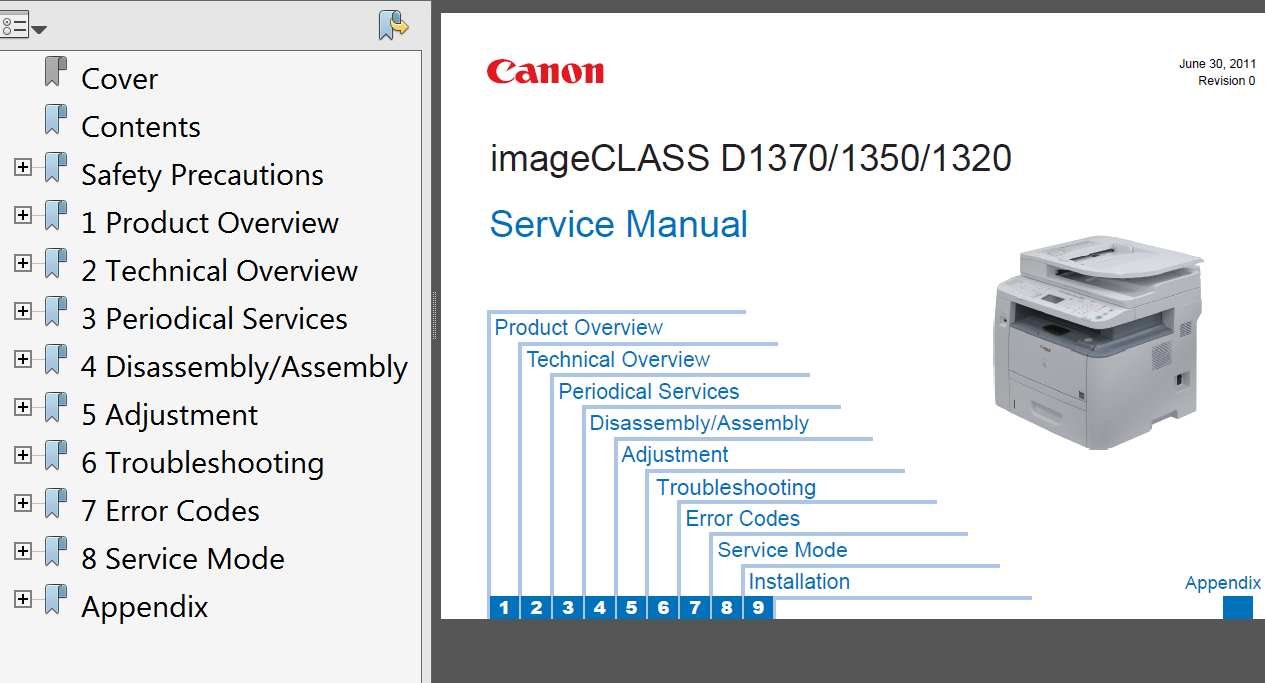Click the 5 Adjustment bookmark icon
Screen dimensions: 1265x683
[x=56, y=409]
